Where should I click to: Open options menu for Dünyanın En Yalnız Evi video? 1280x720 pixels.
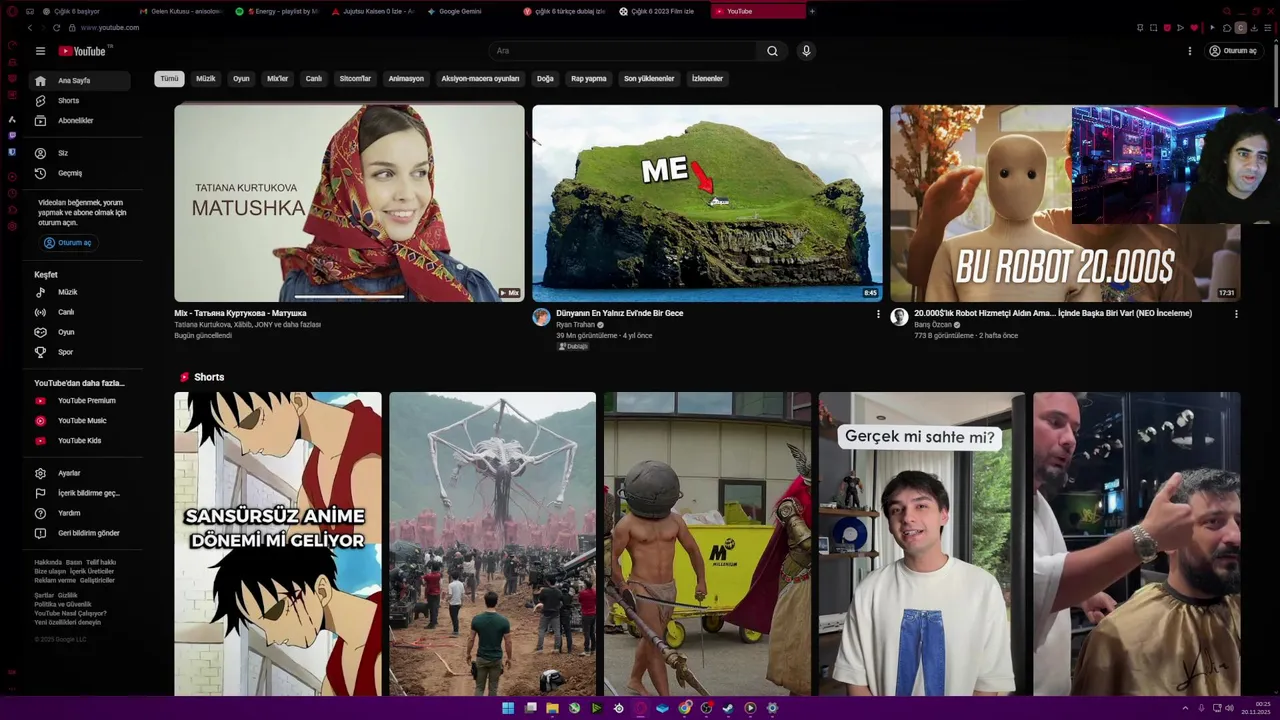[878, 314]
